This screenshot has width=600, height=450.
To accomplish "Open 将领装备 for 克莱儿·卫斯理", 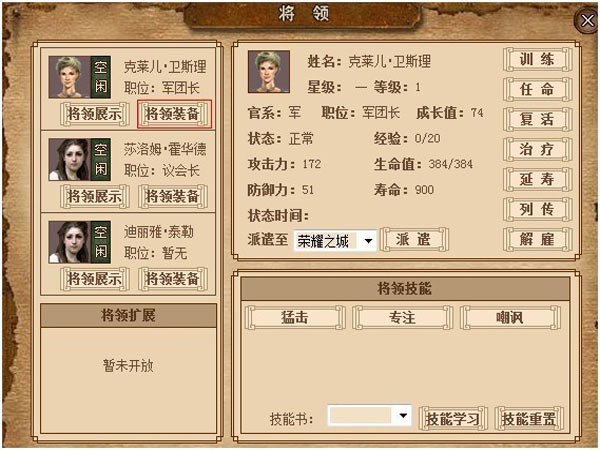I will (x=174, y=114).
